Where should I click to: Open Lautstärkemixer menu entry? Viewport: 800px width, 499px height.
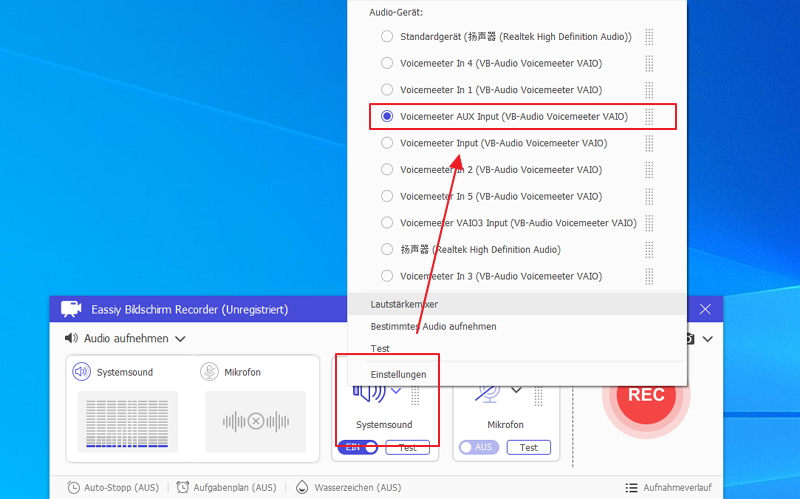[x=517, y=304]
